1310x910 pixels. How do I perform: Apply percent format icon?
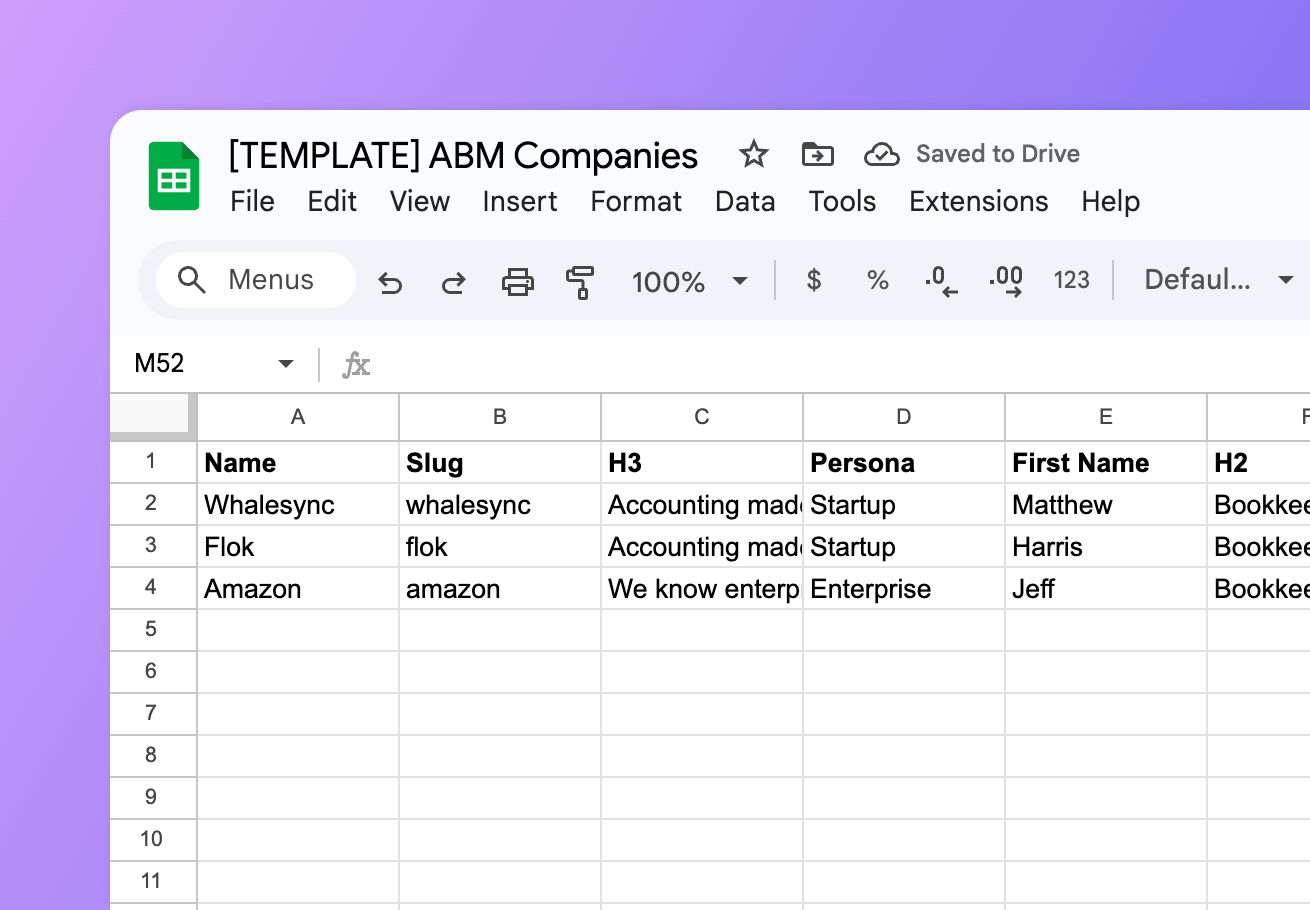coord(878,280)
